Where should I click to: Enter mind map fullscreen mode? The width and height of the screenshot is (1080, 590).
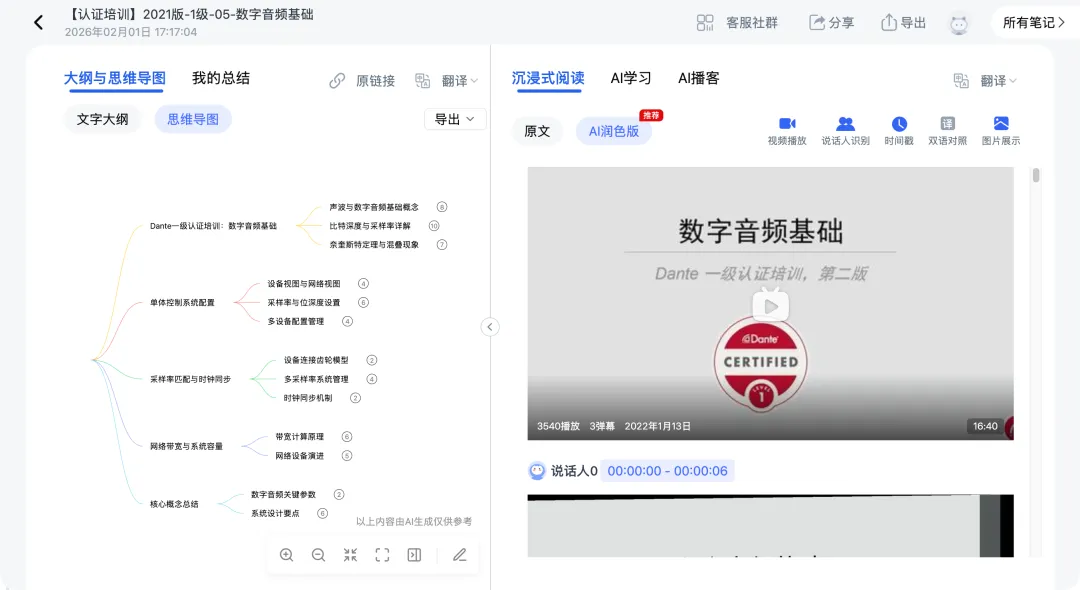click(x=382, y=555)
